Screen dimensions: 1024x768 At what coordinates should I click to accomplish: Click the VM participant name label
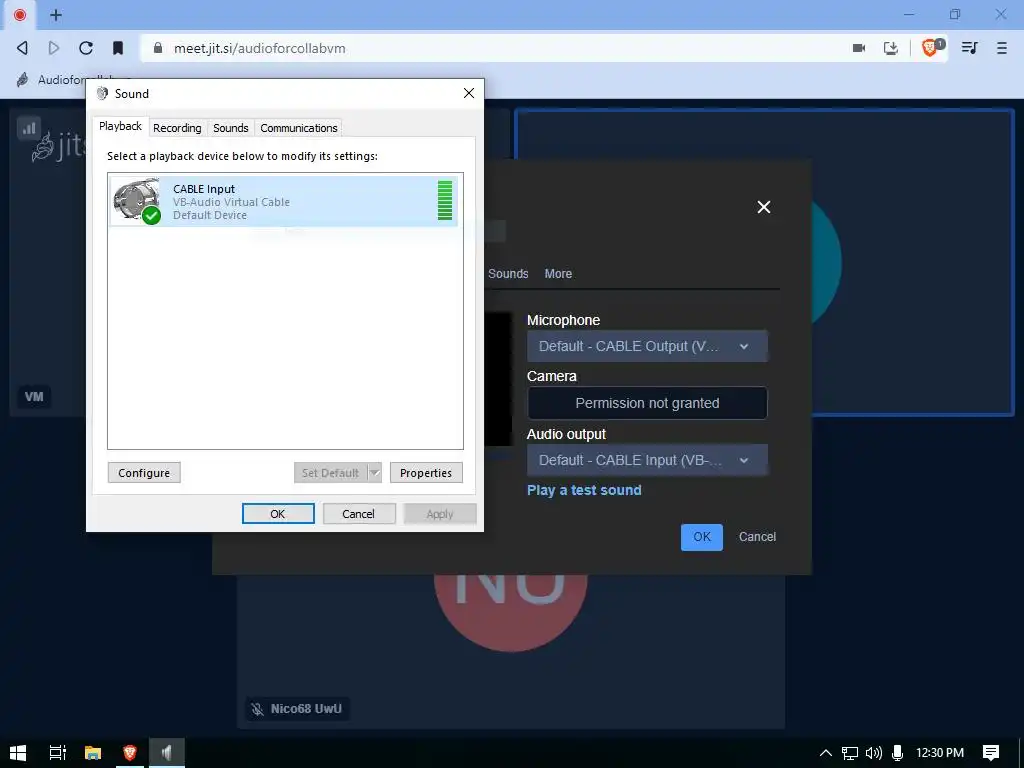pyautogui.click(x=34, y=396)
